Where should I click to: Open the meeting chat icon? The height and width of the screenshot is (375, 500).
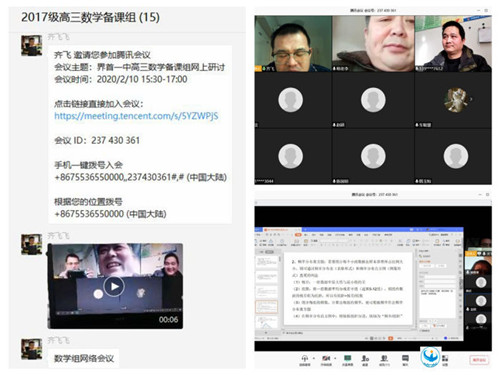(405, 359)
